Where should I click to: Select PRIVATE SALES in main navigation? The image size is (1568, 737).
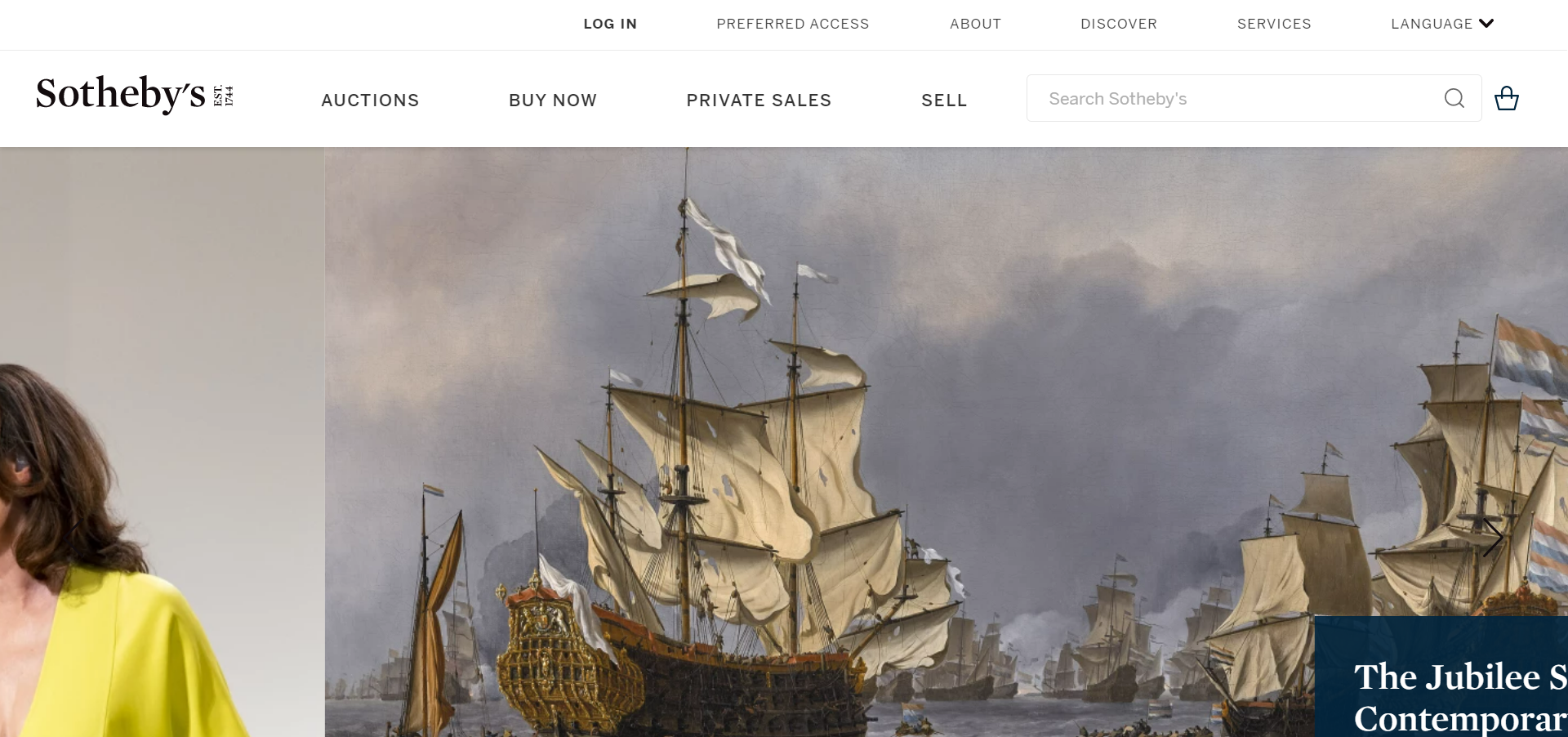point(759,100)
